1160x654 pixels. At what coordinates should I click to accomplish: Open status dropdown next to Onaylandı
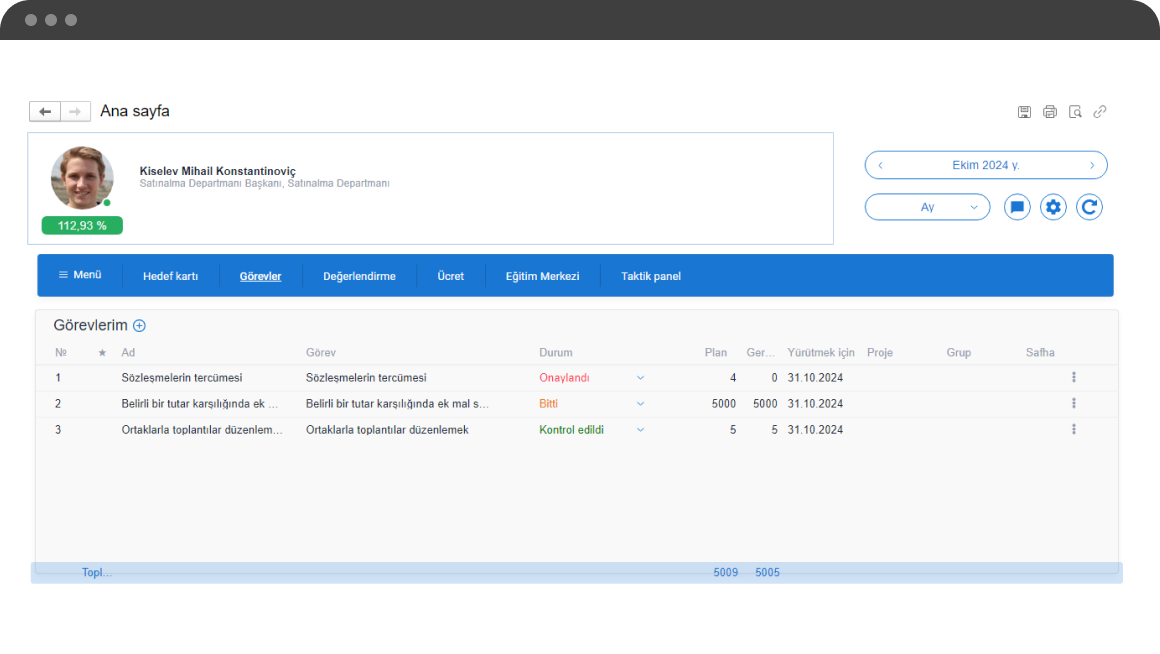(641, 378)
